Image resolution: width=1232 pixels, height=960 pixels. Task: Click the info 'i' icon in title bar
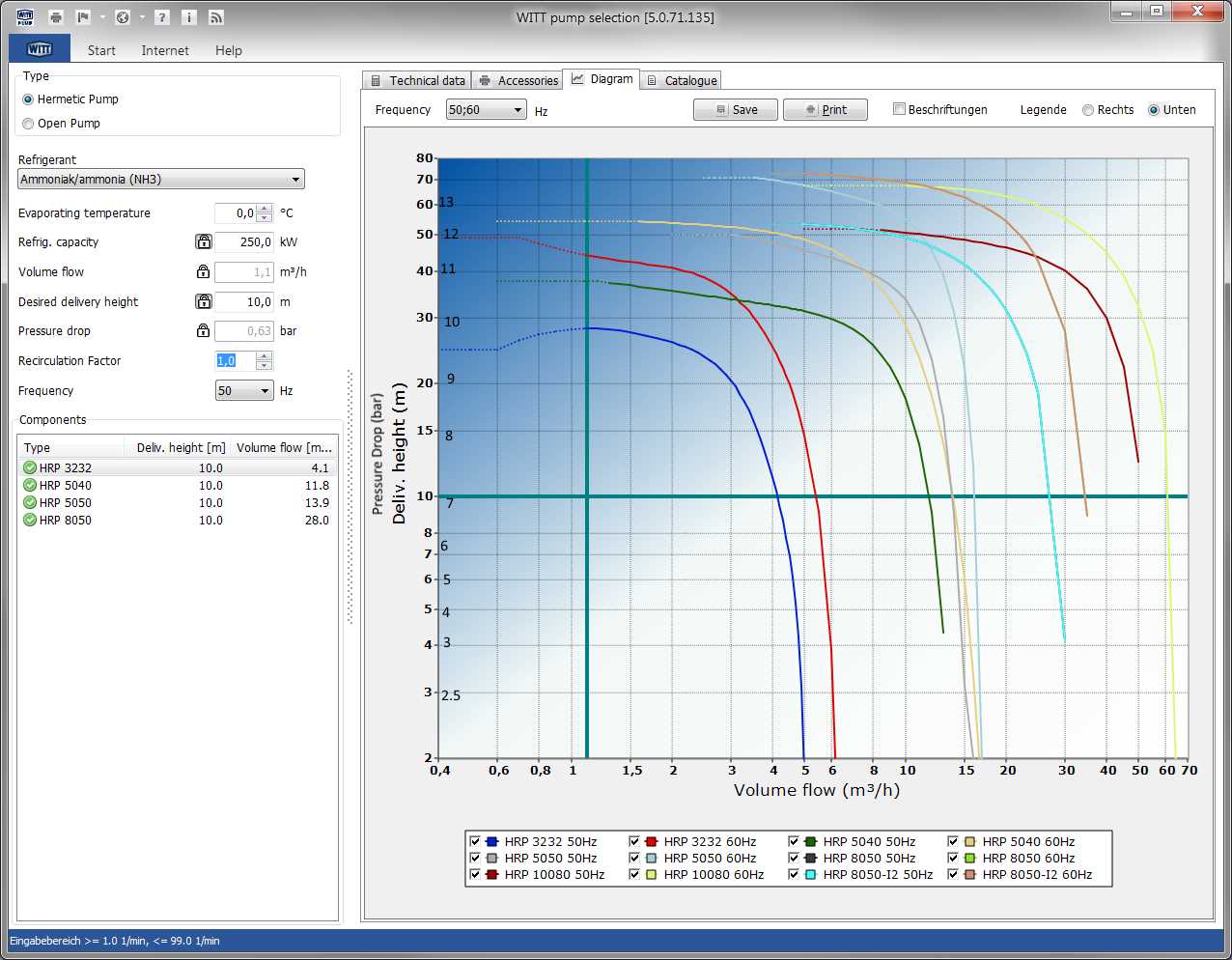(189, 17)
